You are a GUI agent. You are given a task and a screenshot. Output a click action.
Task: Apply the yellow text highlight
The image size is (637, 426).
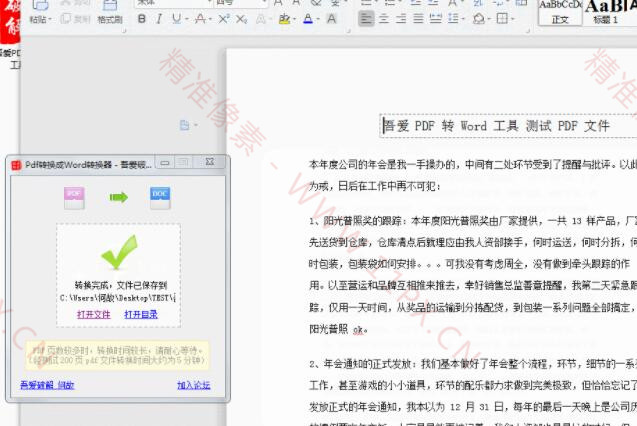[284, 19]
